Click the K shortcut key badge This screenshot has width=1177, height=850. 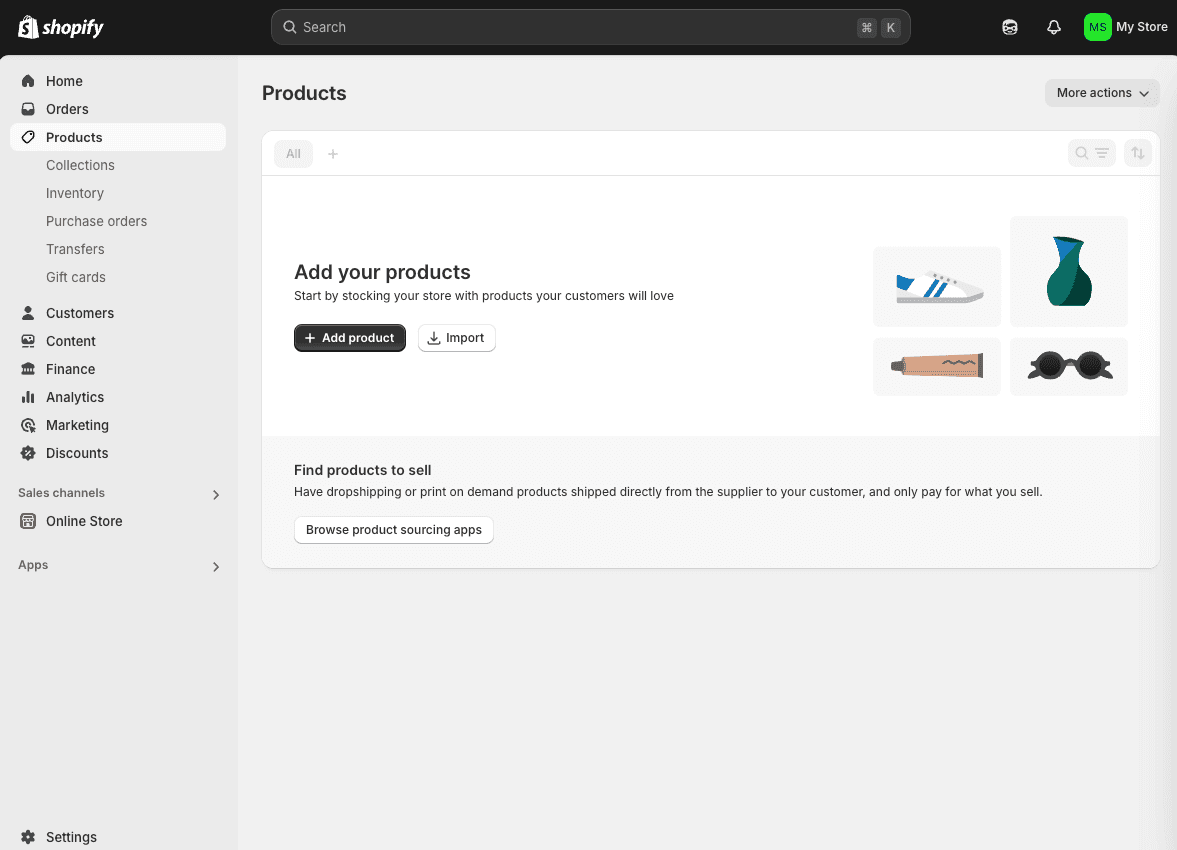pyautogui.click(x=890, y=28)
